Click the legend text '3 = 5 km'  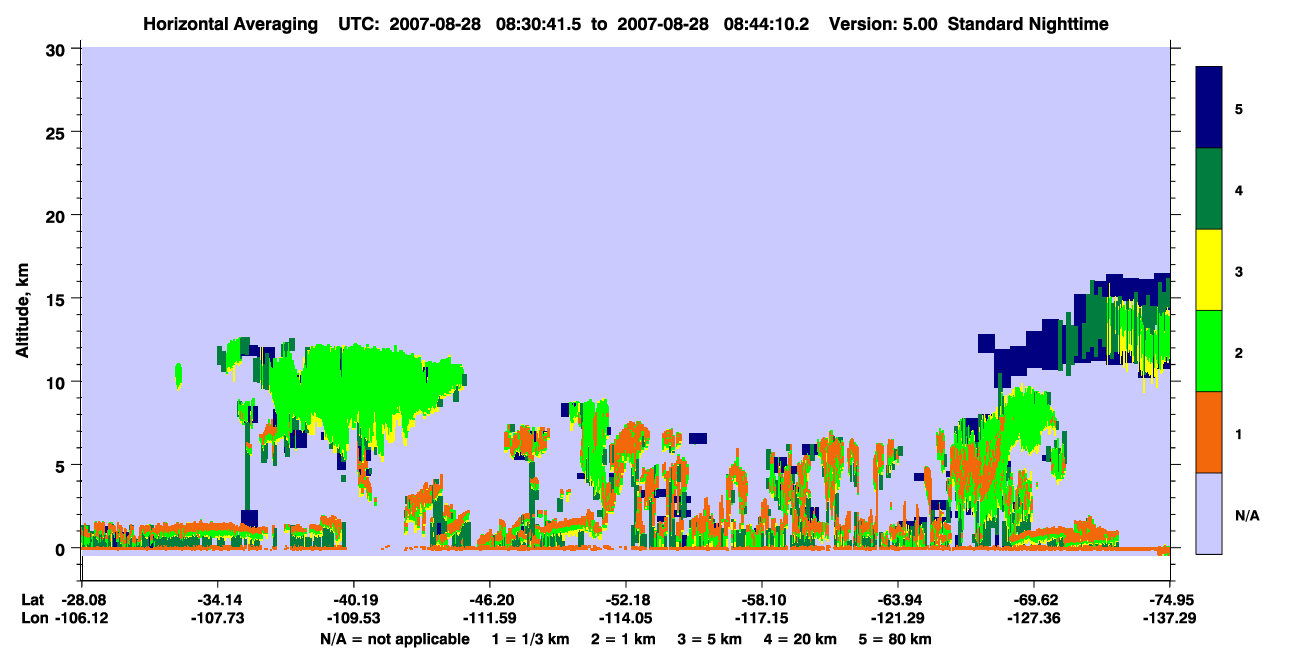[x=712, y=639]
